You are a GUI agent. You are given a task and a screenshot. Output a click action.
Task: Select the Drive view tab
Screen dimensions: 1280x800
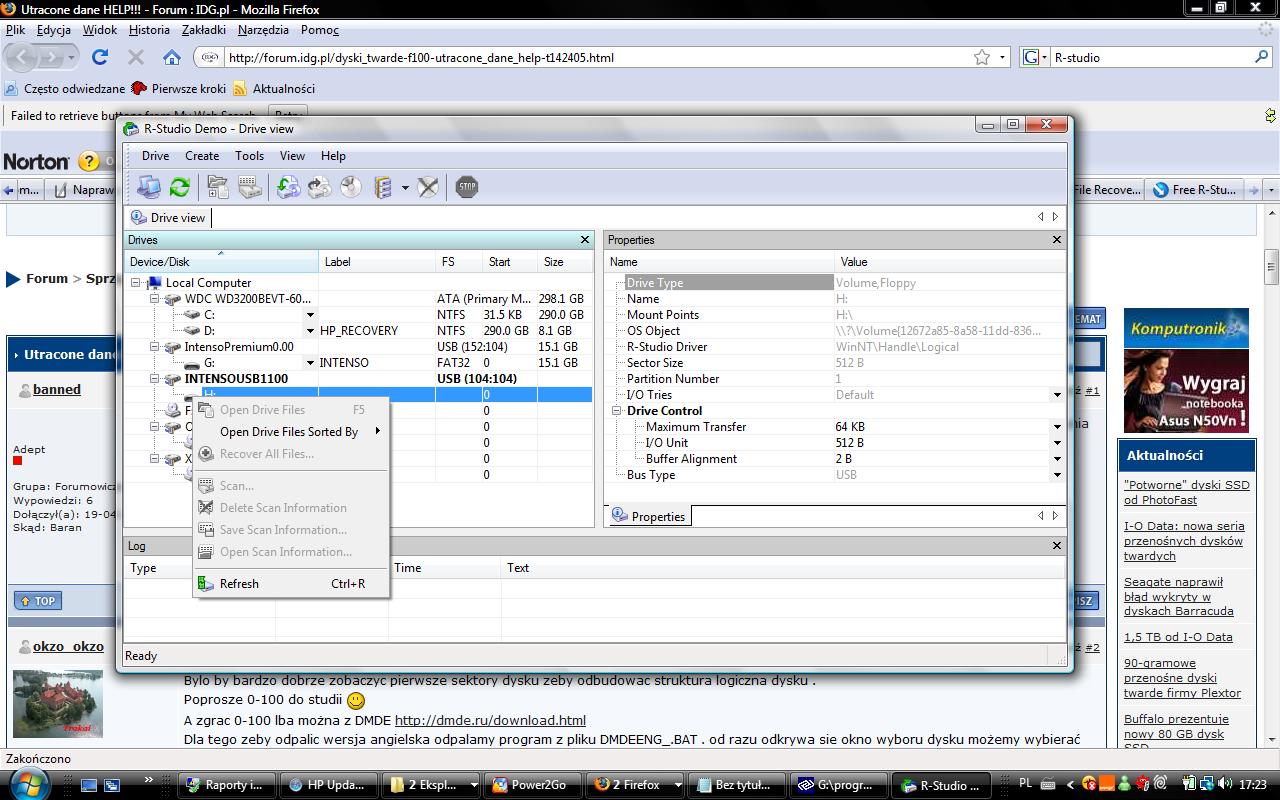[x=169, y=217]
